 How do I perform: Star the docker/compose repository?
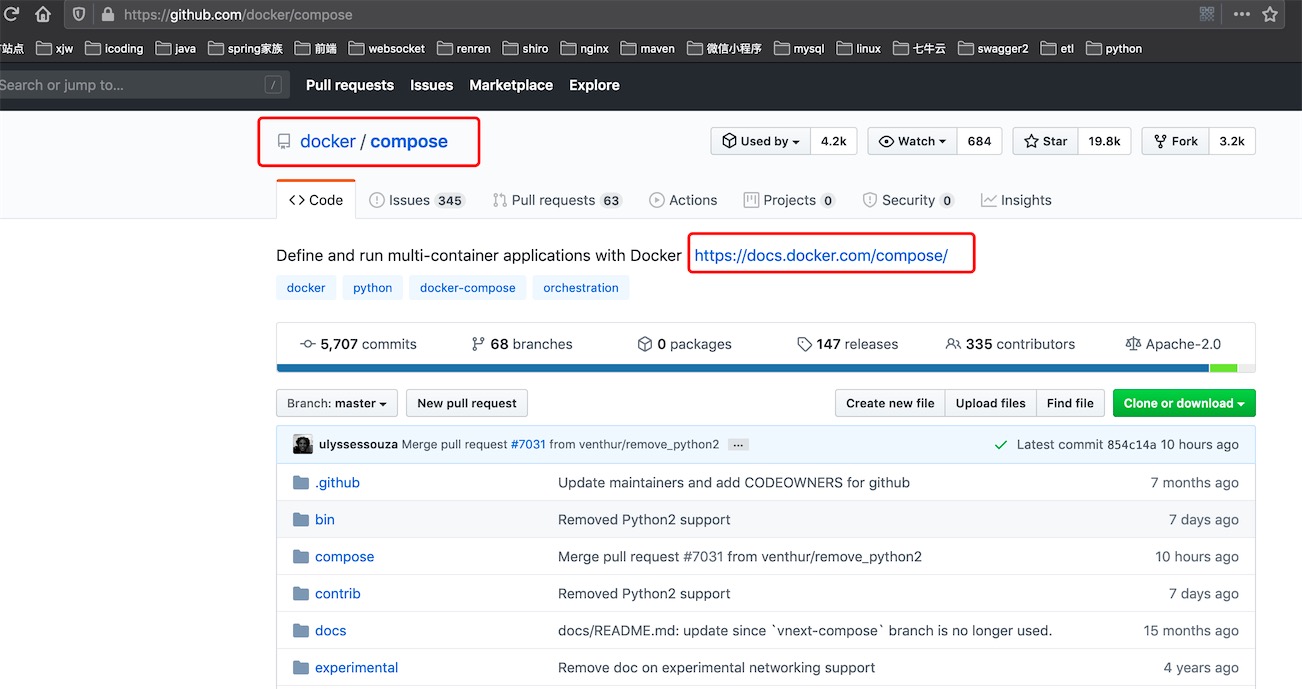pyautogui.click(x=1045, y=141)
